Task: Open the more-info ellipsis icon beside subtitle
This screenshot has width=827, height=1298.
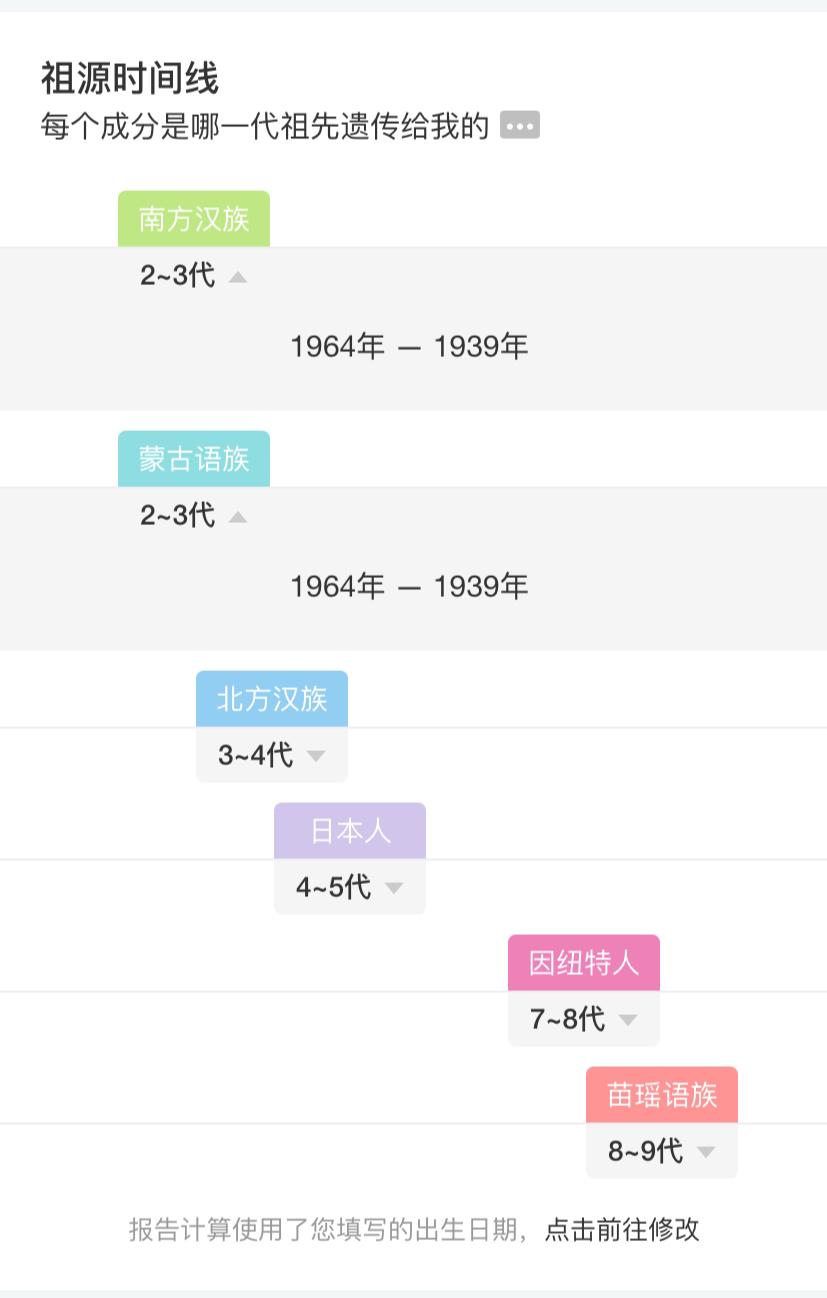Action: pos(519,126)
